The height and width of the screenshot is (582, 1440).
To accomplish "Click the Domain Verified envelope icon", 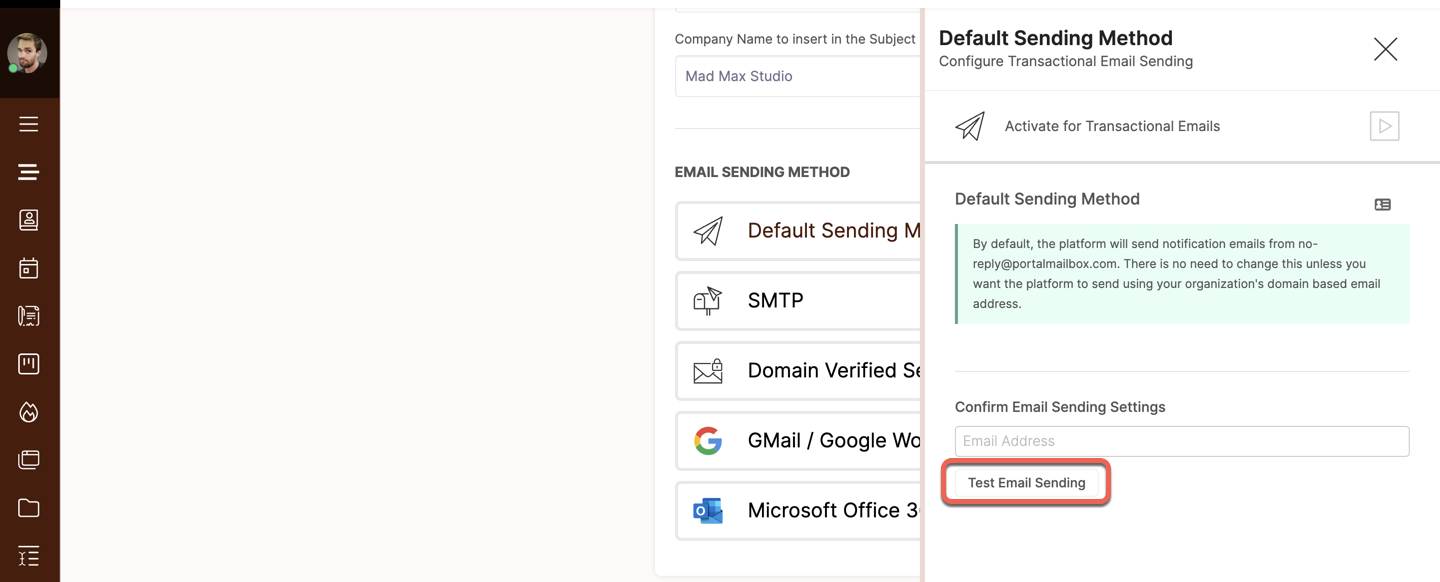I will click(x=708, y=371).
